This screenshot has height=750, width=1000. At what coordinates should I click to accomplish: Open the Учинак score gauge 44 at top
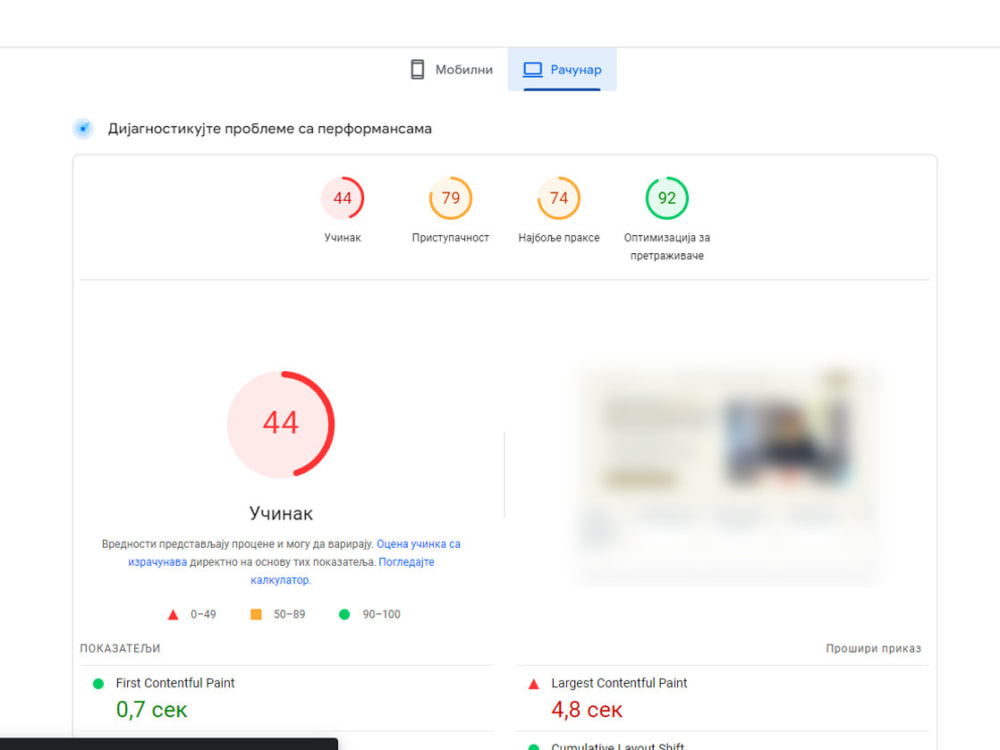click(342, 198)
